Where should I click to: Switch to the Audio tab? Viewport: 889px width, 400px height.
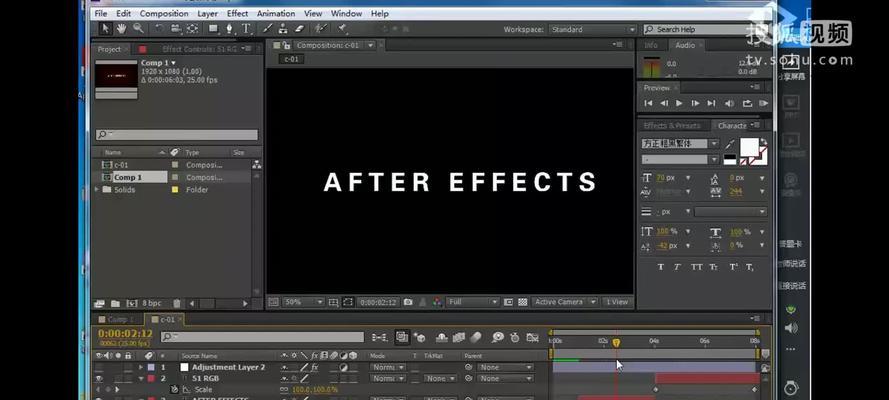(x=685, y=45)
